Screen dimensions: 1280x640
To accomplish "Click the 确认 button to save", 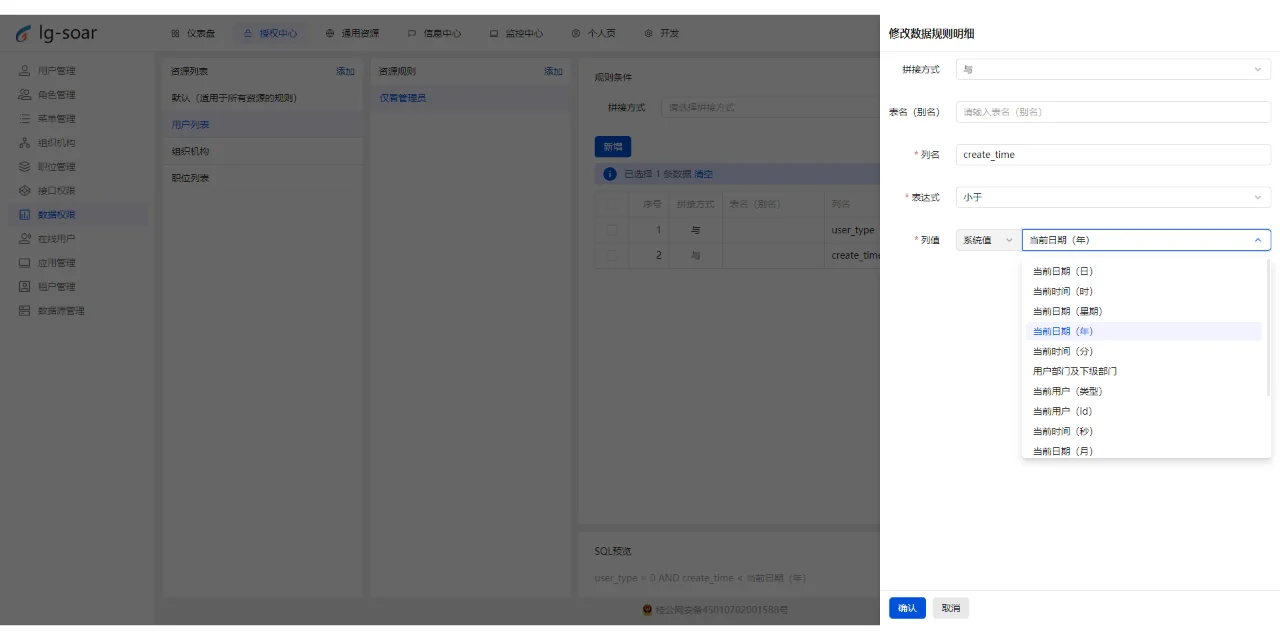I will (907, 607).
